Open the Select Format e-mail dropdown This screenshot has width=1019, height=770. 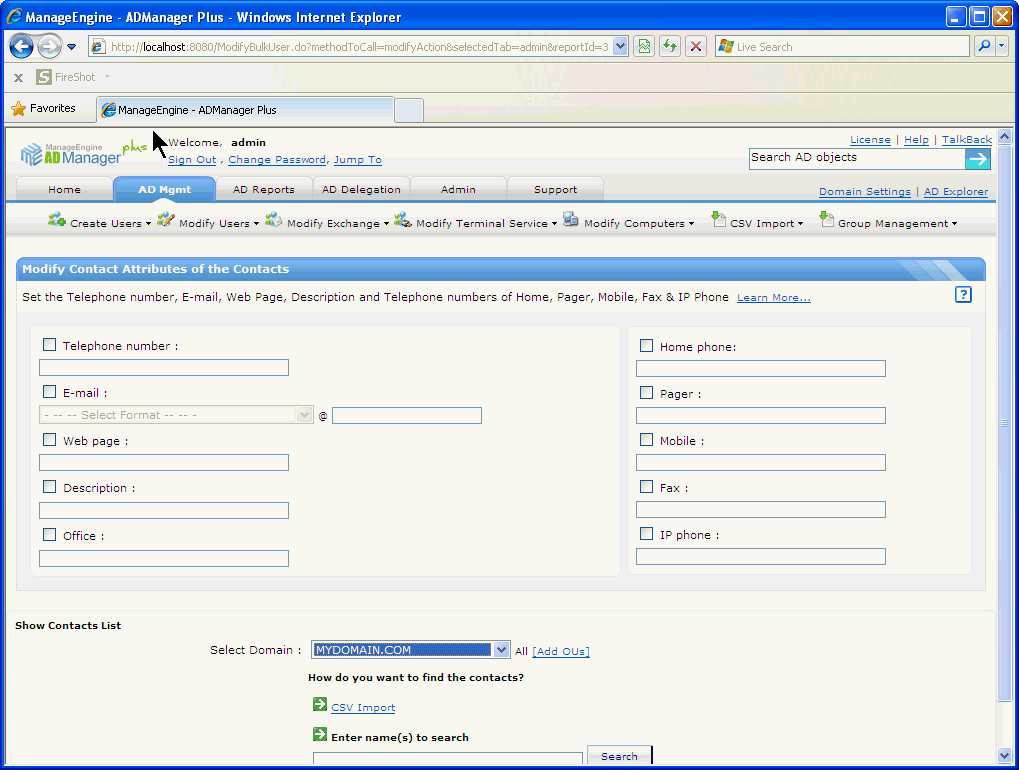[x=176, y=415]
